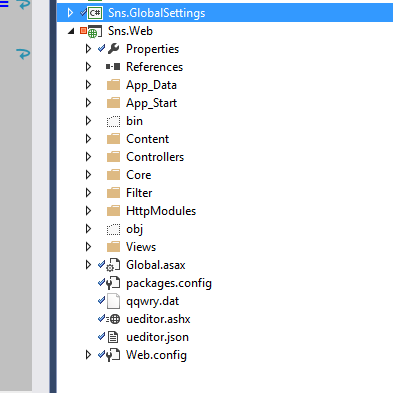Expand the obj folder arrow
The width and height of the screenshot is (393, 393).
(88, 229)
